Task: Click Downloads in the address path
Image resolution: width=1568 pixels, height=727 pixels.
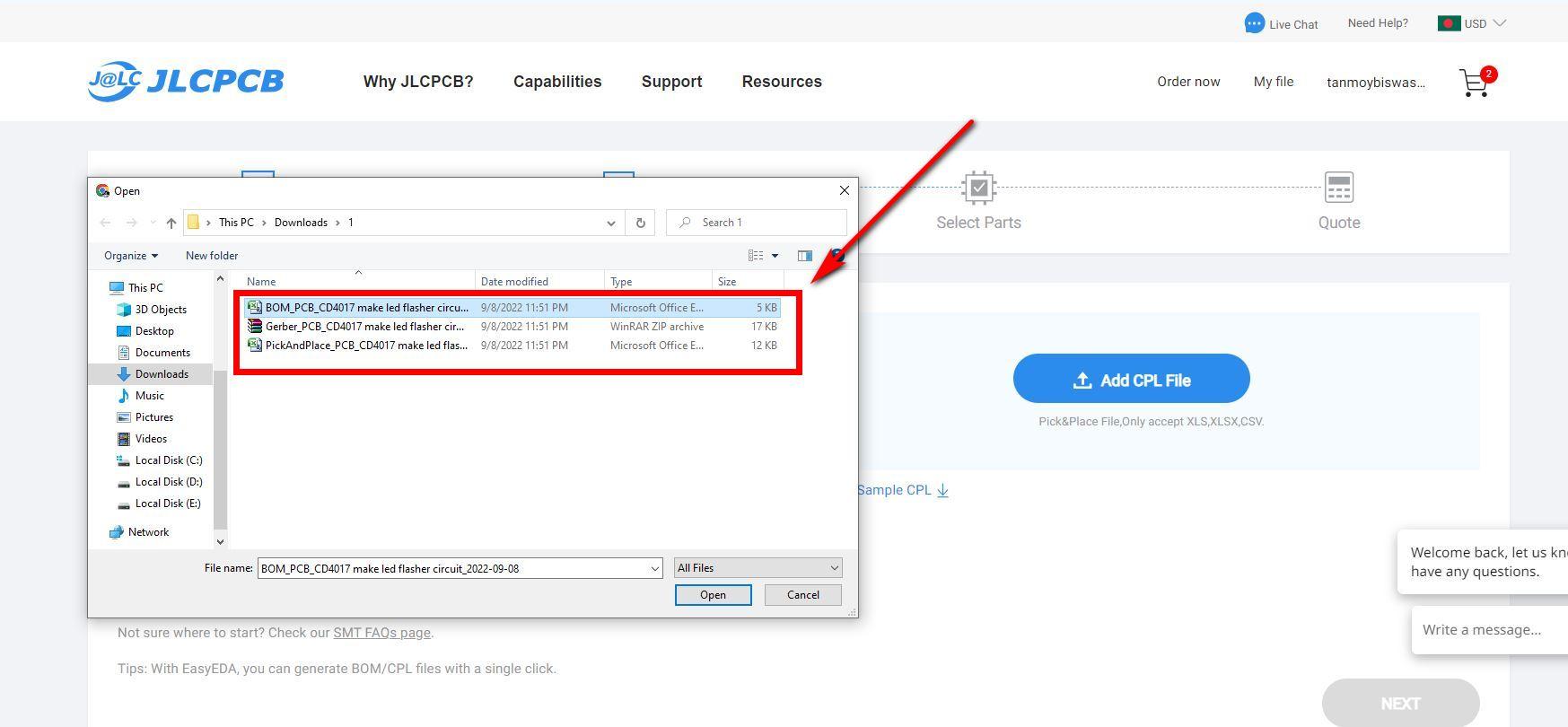Action: (301, 223)
